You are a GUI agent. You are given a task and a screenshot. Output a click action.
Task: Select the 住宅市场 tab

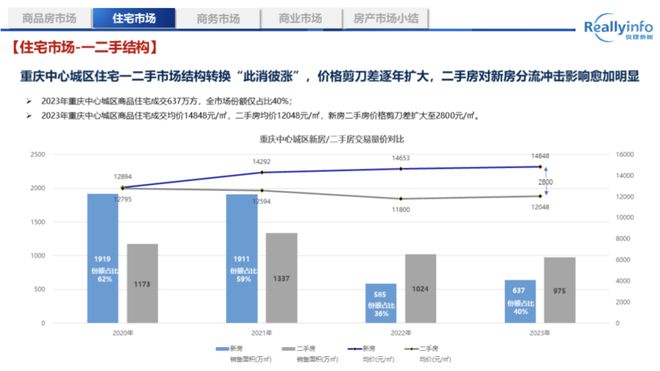pyautogui.click(x=134, y=19)
